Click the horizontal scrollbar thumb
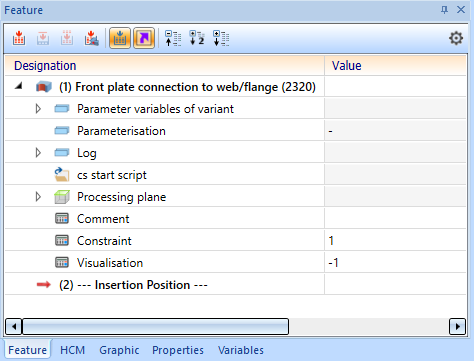This screenshot has width=474, height=361. 155,326
